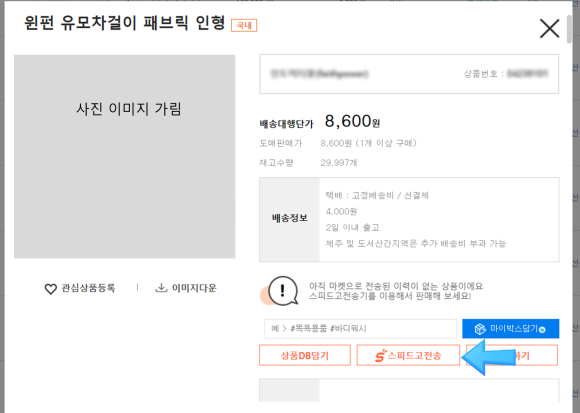Click the shipping fee 4,000원 text
The height and width of the screenshot is (413, 580).
click(x=341, y=211)
